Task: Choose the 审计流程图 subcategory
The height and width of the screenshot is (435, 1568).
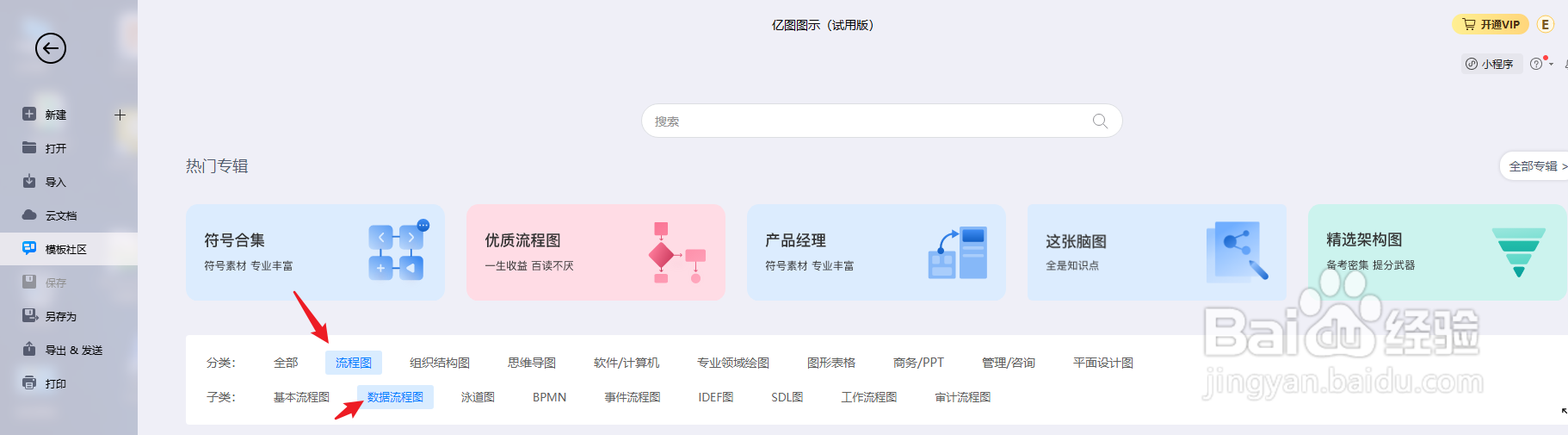Action: pos(963,397)
